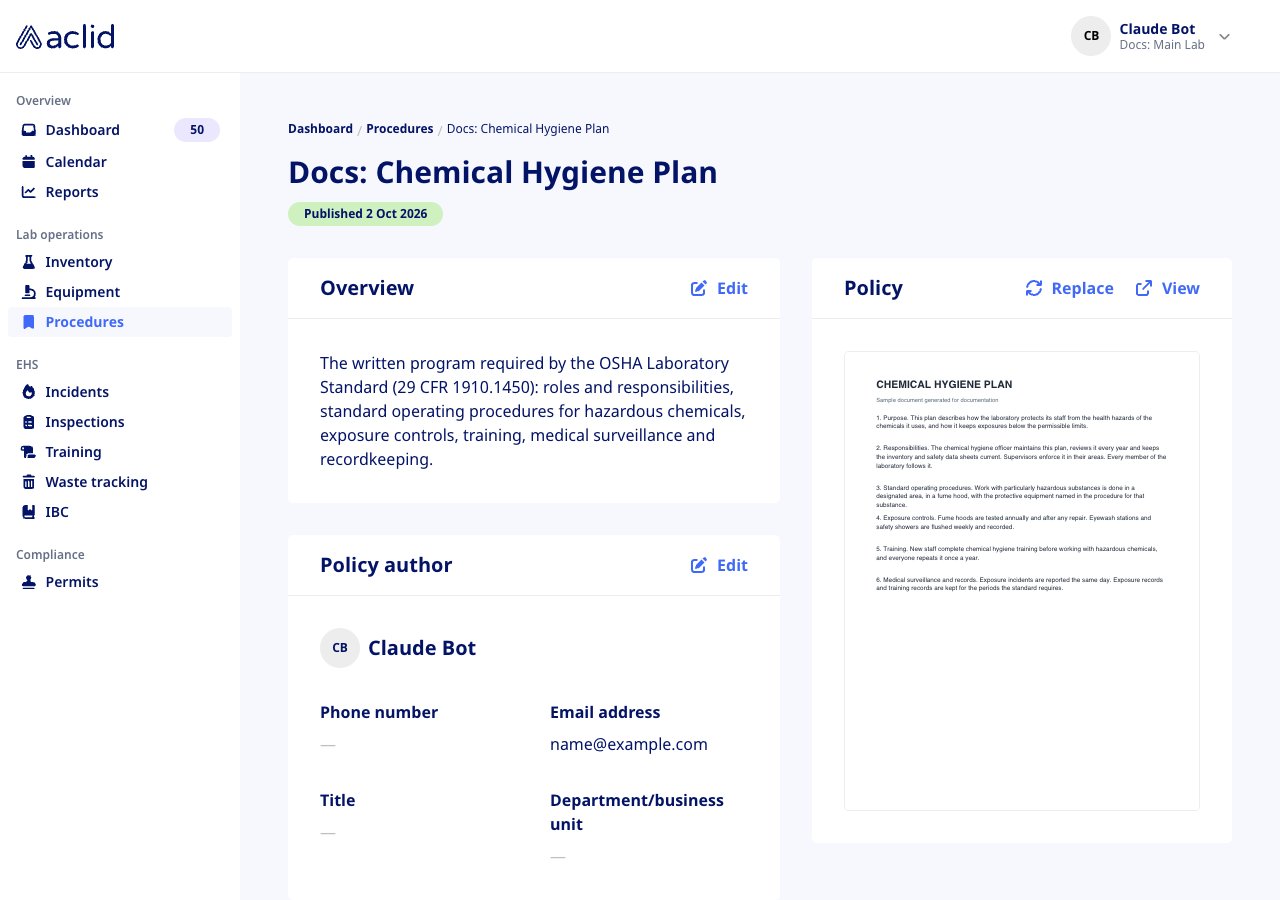Click the Inventory flask icon
The image size is (1280, 900).
[x=29, y=262]
